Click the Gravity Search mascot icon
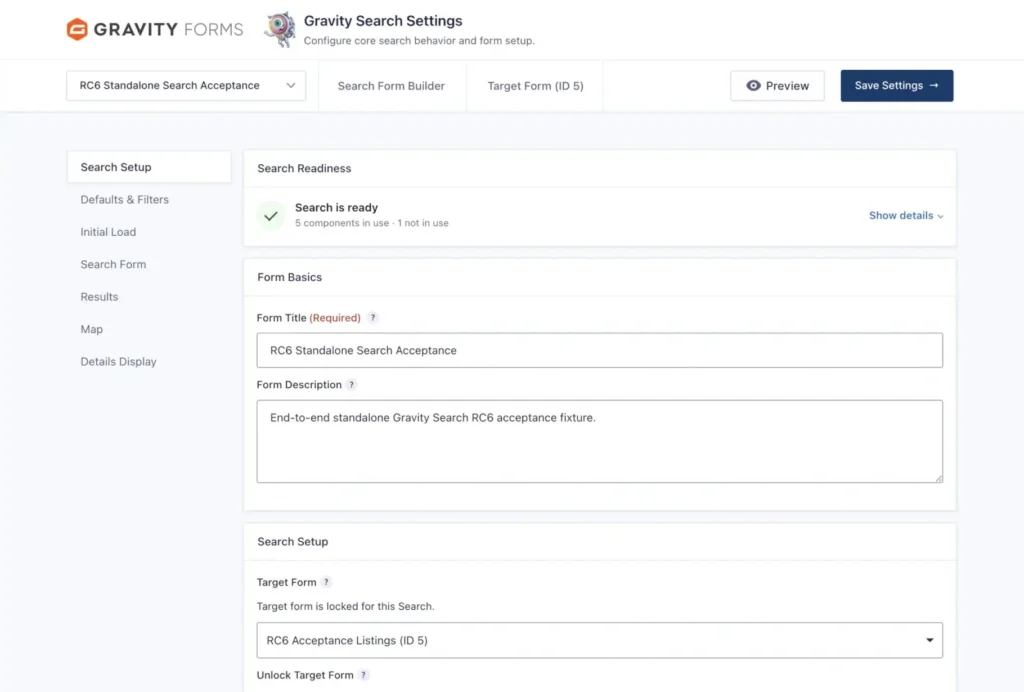Image resolution: width=1024 pixels, height=692 pixels. tap(280, 29)
